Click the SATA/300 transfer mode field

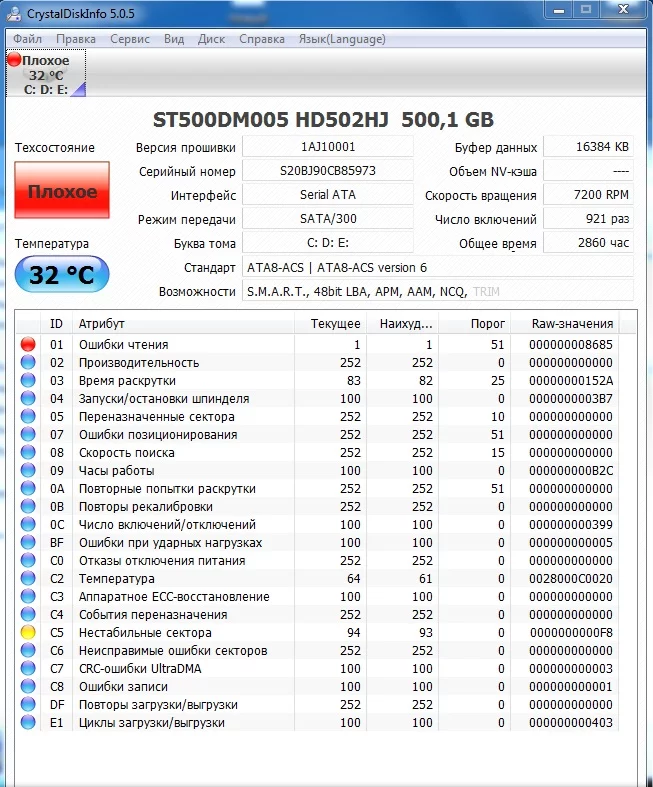(328, 219)
